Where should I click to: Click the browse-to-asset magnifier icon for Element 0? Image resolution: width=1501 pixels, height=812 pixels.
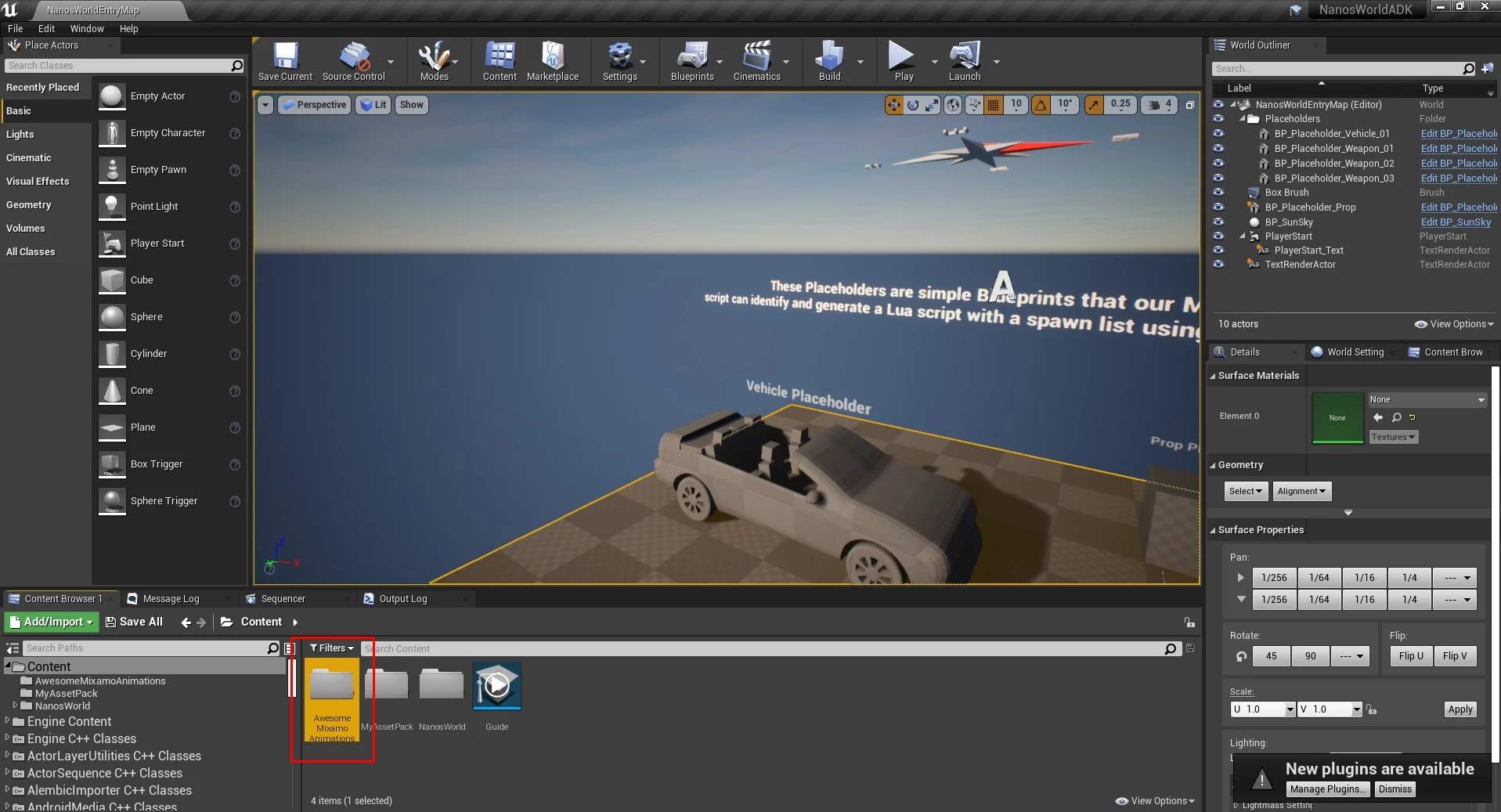1397,417
